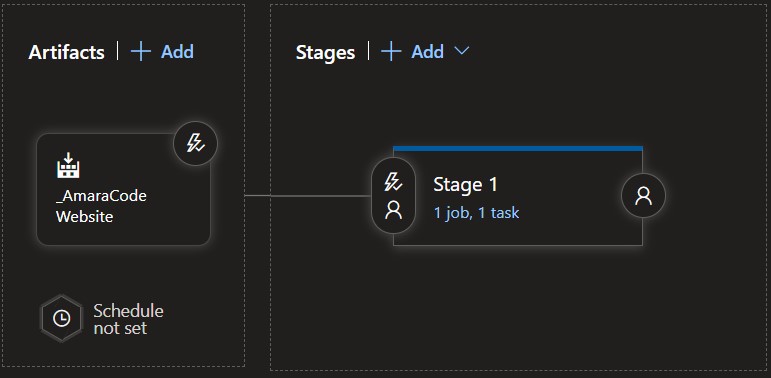The height and width of the screenshot is (378, 771).
Task: Click the blue bar atop Stage 1
Action: (518, 148)
